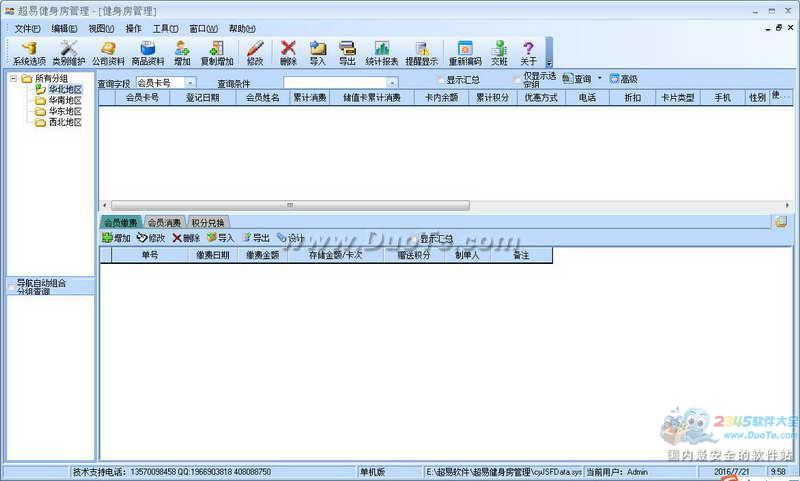
Task: Click the 缴费金额 column header in lower grid
Action: (x=263, y=255)
